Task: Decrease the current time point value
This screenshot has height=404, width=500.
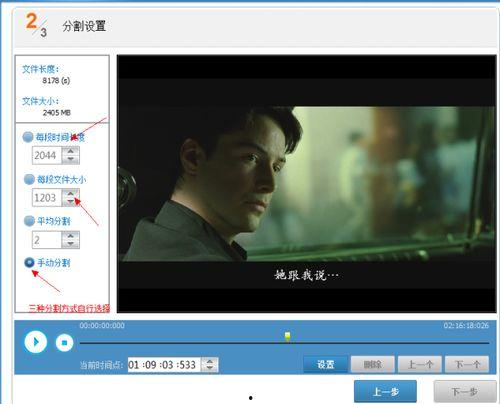Action: tap(210, 368)
